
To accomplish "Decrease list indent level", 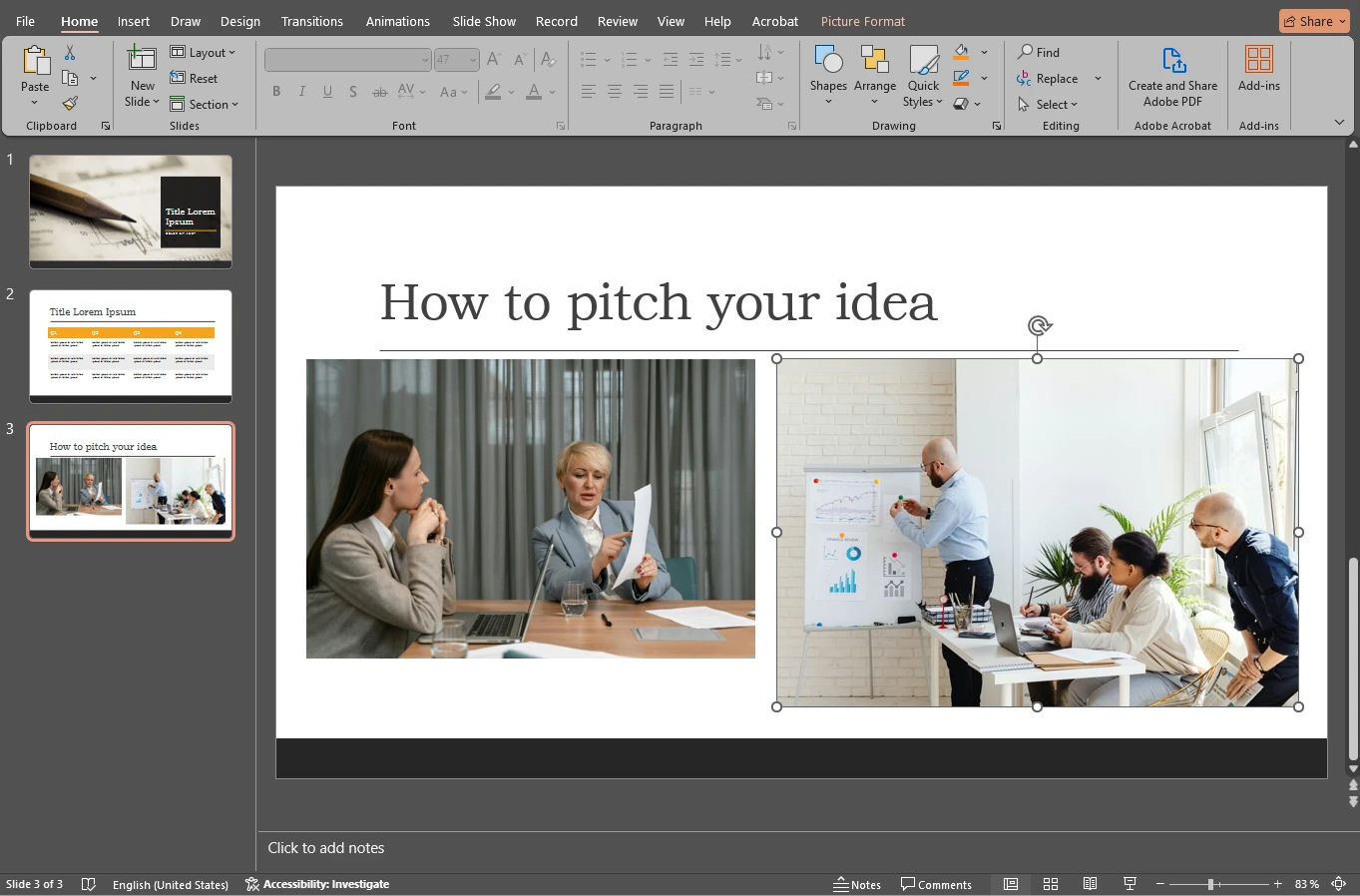I will pos(671,60).
